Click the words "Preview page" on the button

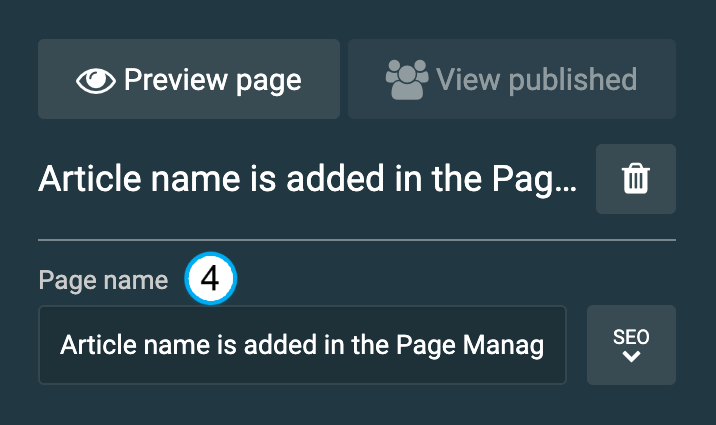coord(212,80)
